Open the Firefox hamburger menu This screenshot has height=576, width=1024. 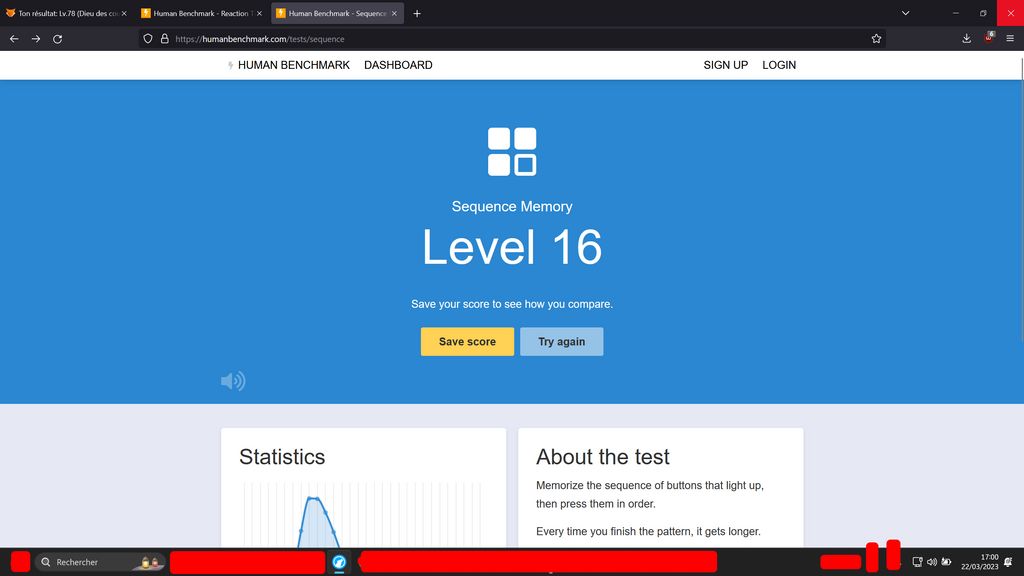1010,39
